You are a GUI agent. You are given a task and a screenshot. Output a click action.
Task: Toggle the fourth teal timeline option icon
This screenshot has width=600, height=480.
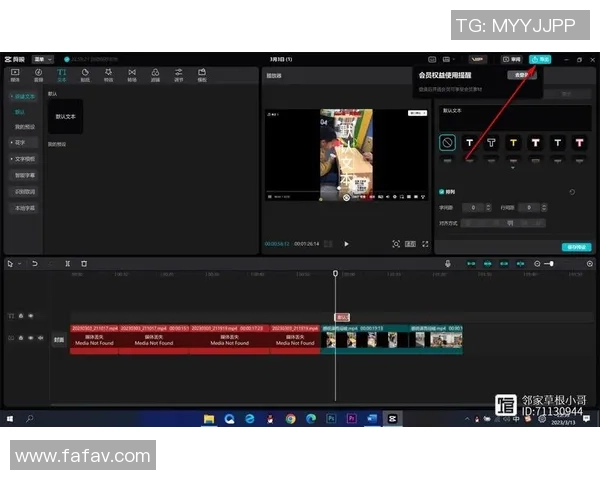tap(520, 264)
